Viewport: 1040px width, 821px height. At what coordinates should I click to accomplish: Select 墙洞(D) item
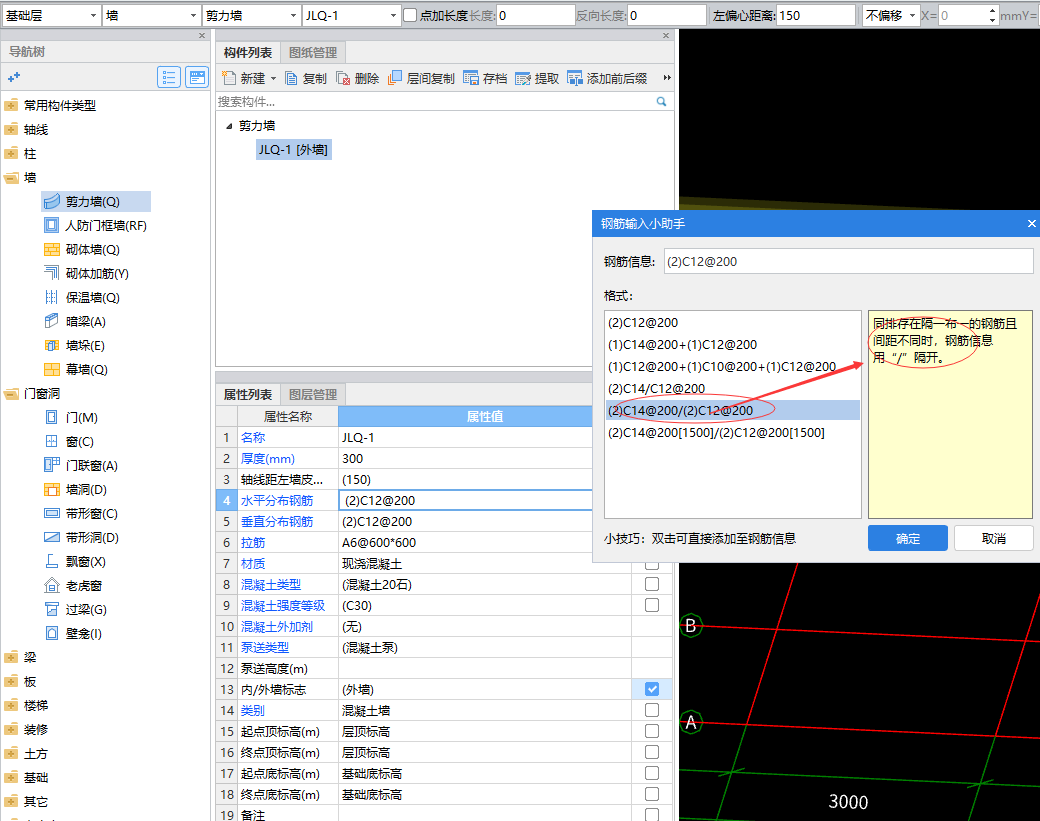point(75,489)
